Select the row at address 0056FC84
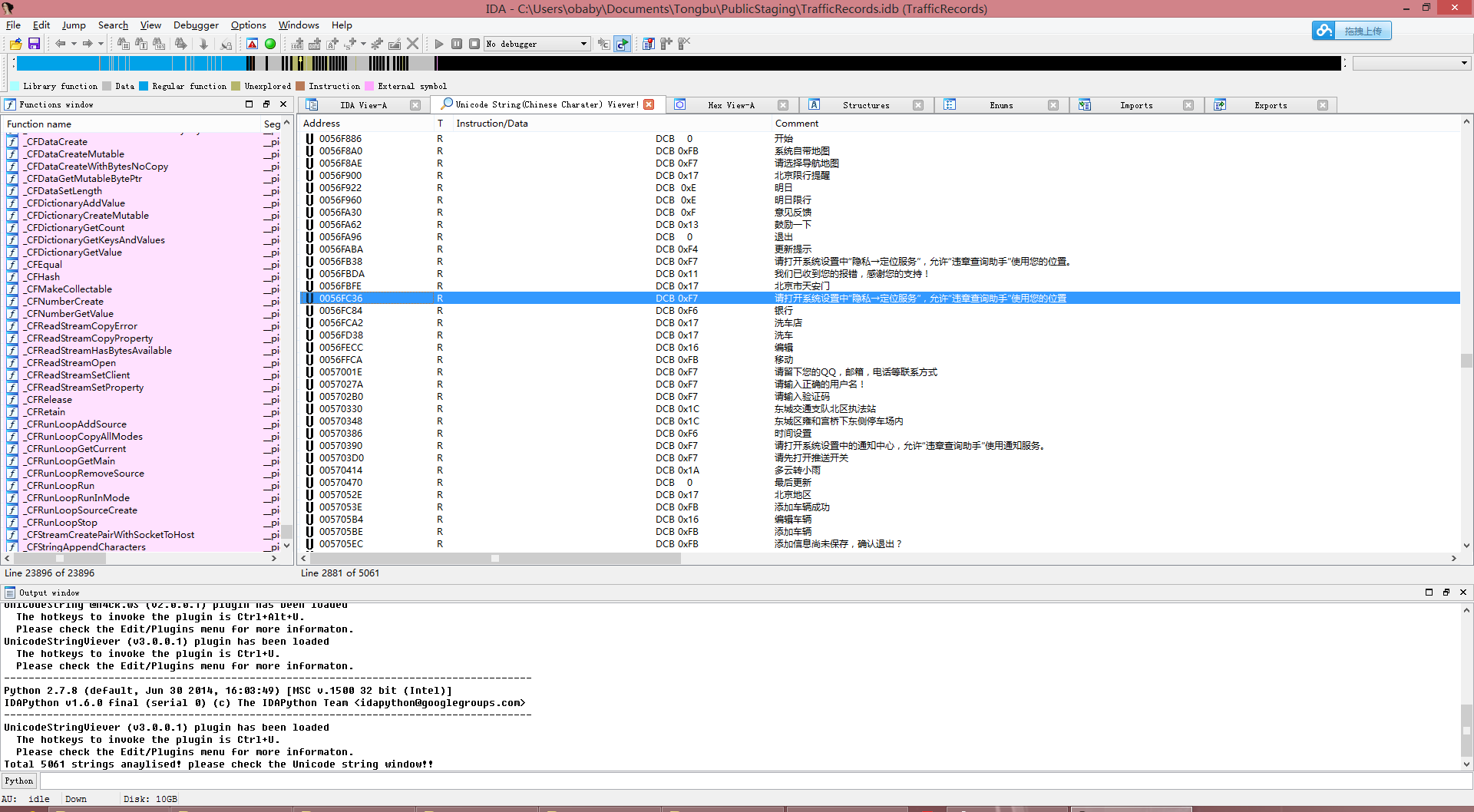This screenshot has height=812, width=1474. point(880,311)
